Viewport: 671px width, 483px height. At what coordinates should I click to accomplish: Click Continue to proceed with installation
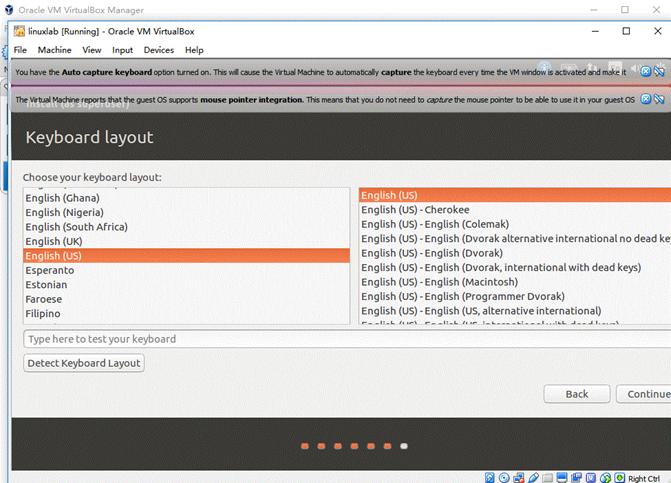tap(644, 394)
